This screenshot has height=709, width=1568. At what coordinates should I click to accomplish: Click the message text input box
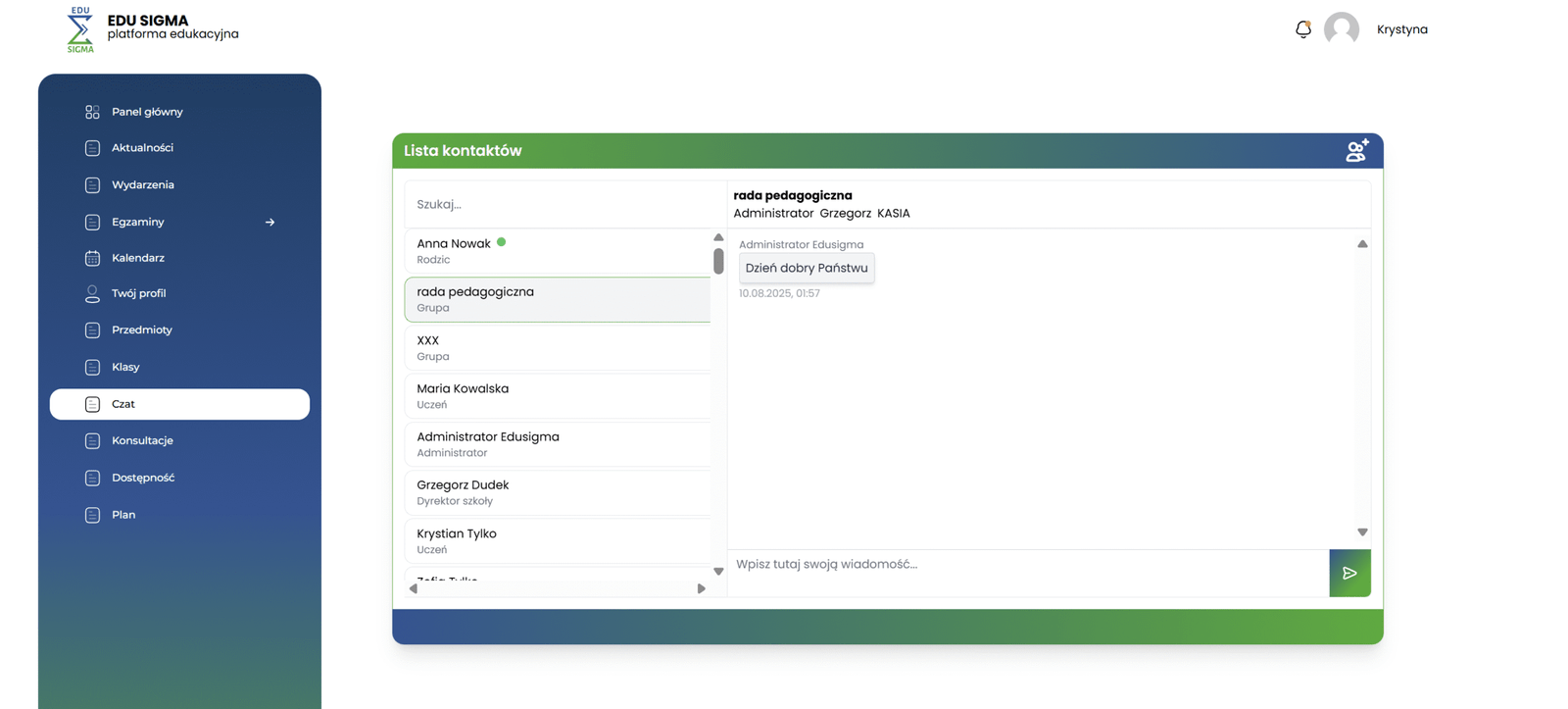pos(1027,565)
